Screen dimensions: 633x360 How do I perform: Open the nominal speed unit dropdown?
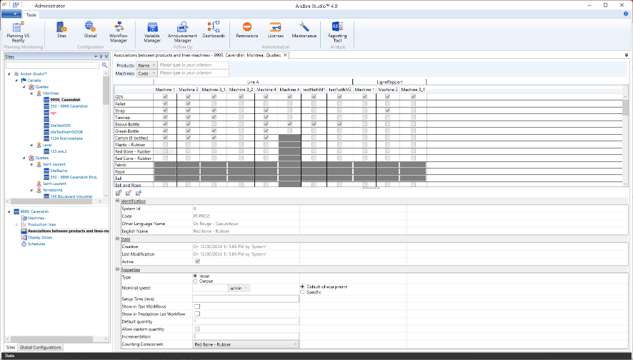tap(239, 288)
